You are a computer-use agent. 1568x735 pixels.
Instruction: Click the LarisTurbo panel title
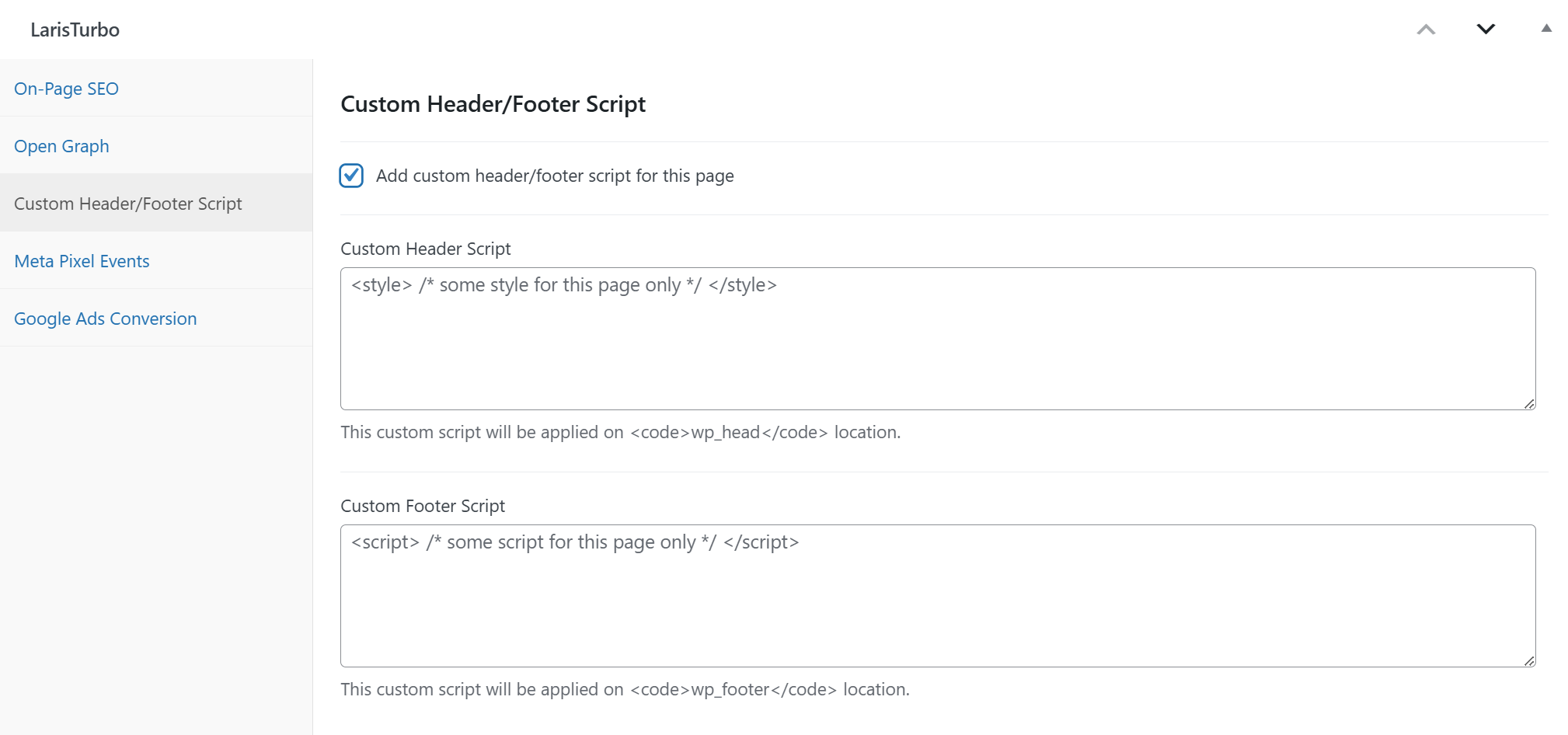tap(75, 30)
